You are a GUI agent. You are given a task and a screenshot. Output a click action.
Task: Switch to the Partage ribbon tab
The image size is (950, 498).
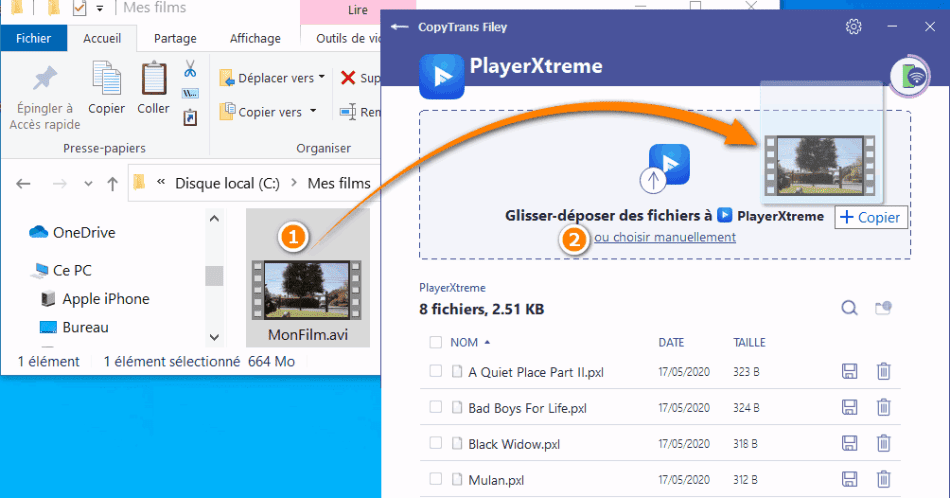click(x=174, y=38)
